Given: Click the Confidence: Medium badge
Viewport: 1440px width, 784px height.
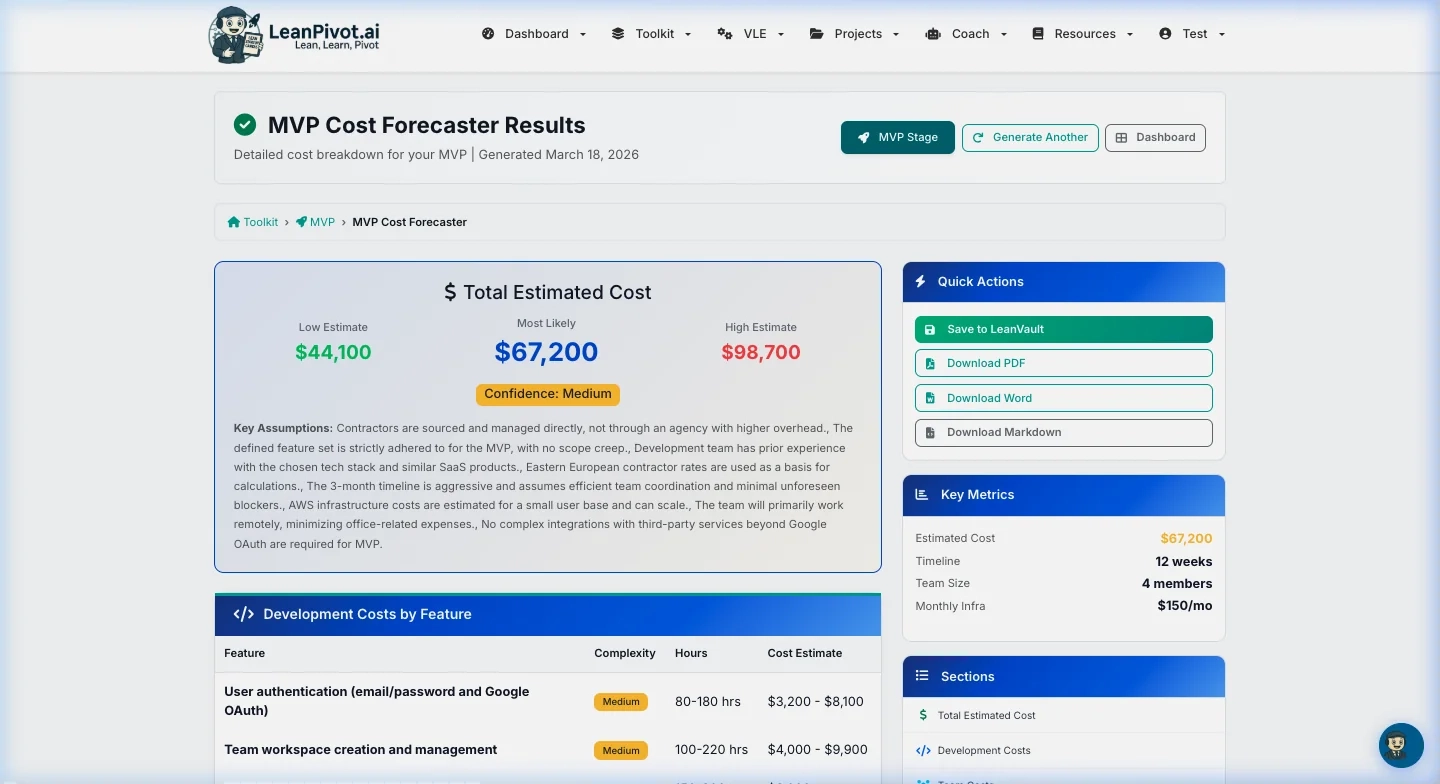Looking at the screenshot, I should click(x=547, y=394).
